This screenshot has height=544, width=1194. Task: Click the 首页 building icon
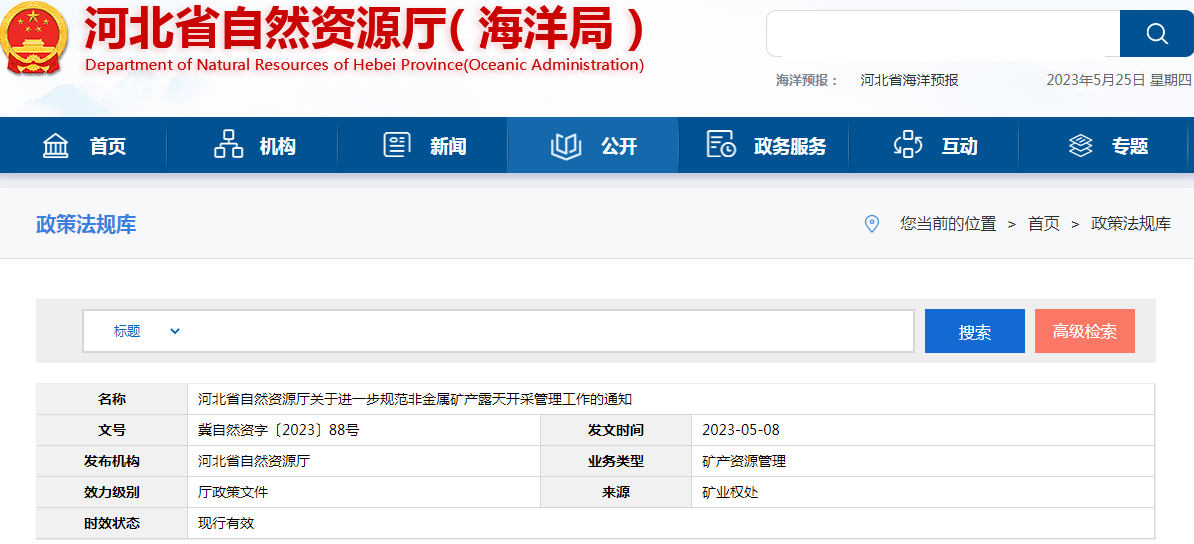[x=56, y=146]
